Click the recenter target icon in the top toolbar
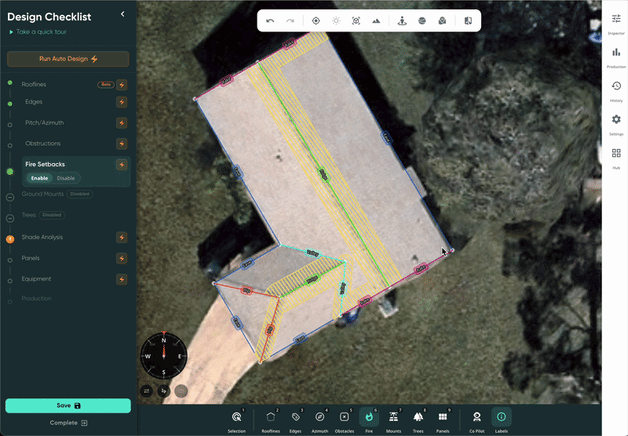Screen dimensions: 628x436 [x=316, y=21]
